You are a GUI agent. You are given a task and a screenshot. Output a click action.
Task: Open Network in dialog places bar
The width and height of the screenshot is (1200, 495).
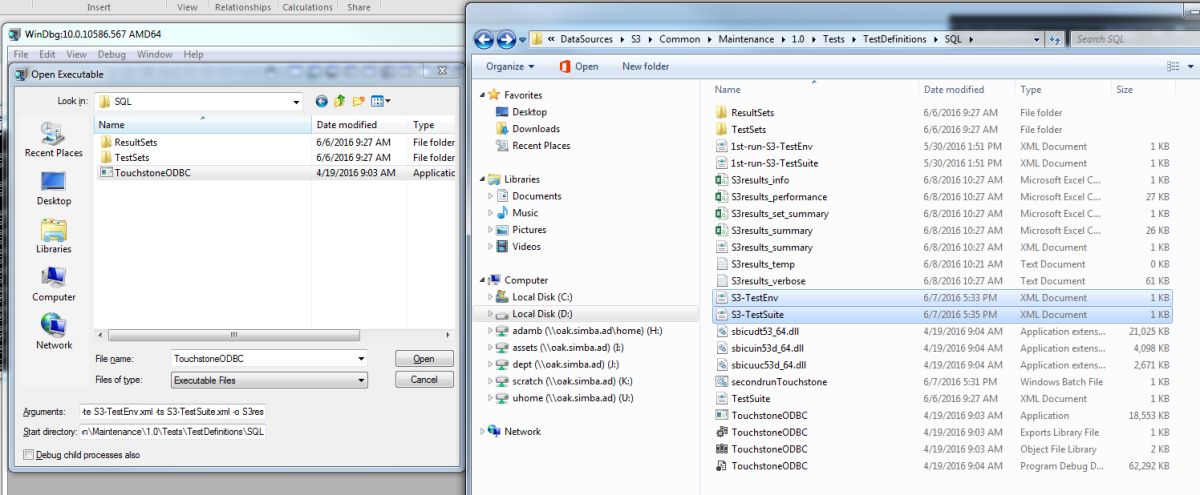coord(54,332)
